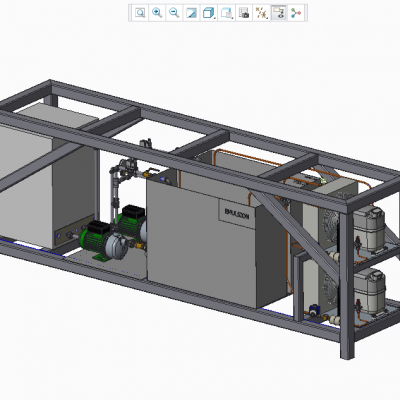
Task: Click the Refit view icon
Action: (x=140, y=13)
